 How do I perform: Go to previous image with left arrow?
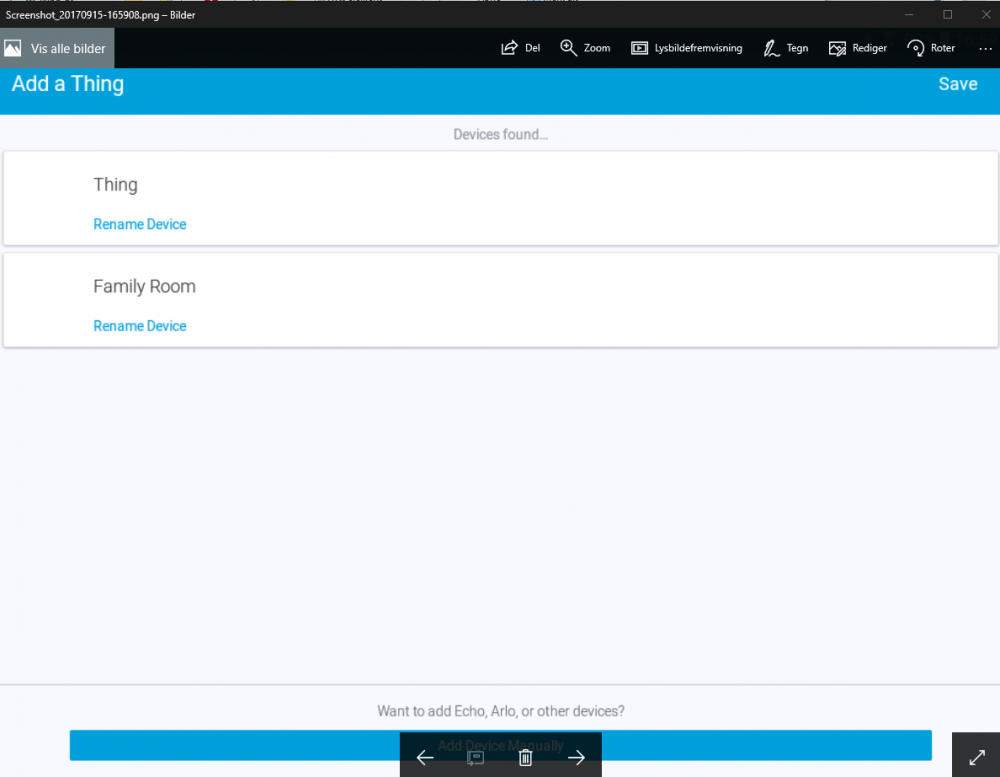[x=425, y=758]
